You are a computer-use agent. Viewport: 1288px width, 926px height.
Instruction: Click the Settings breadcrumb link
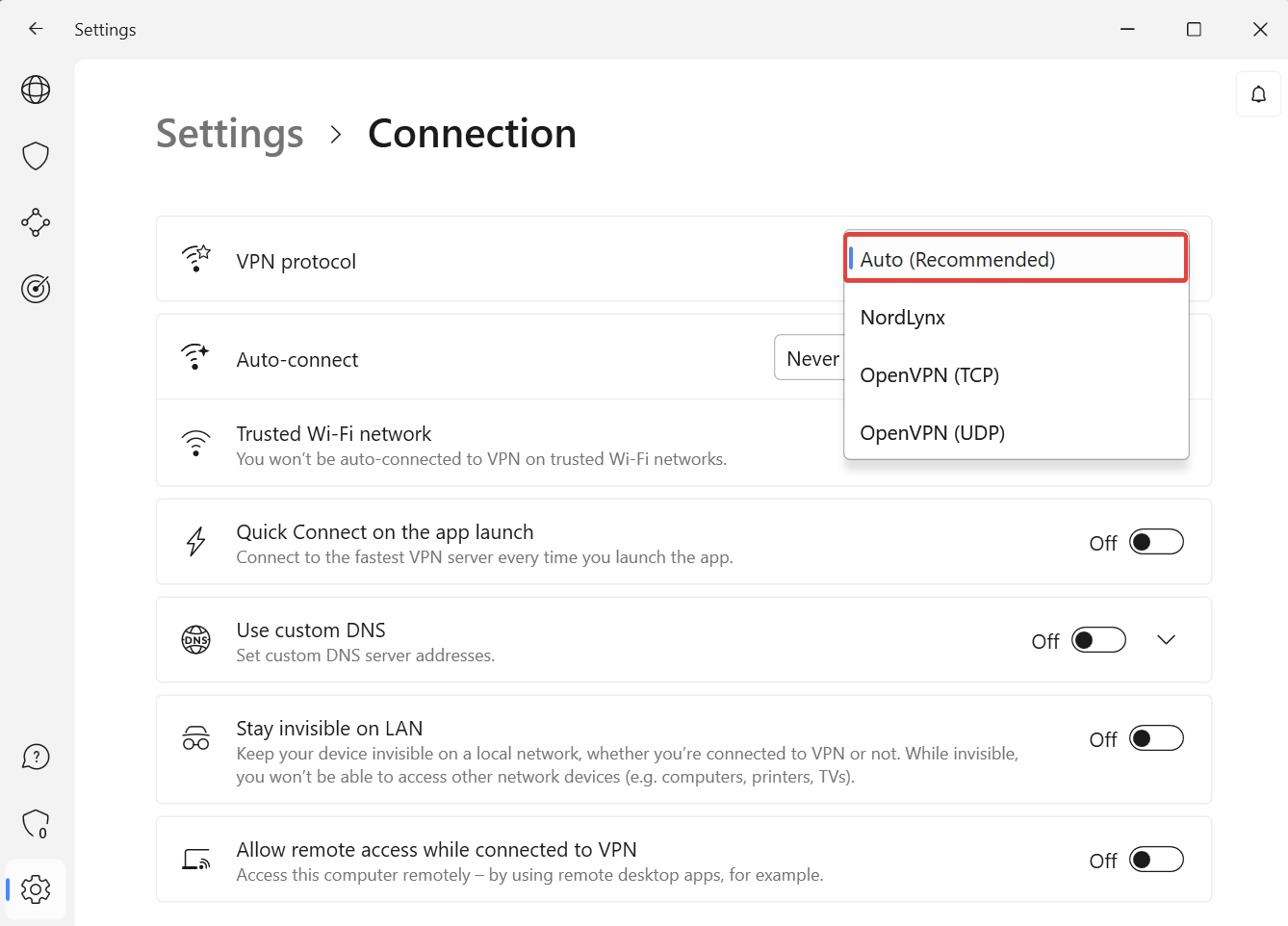click(x=229, y=134)
